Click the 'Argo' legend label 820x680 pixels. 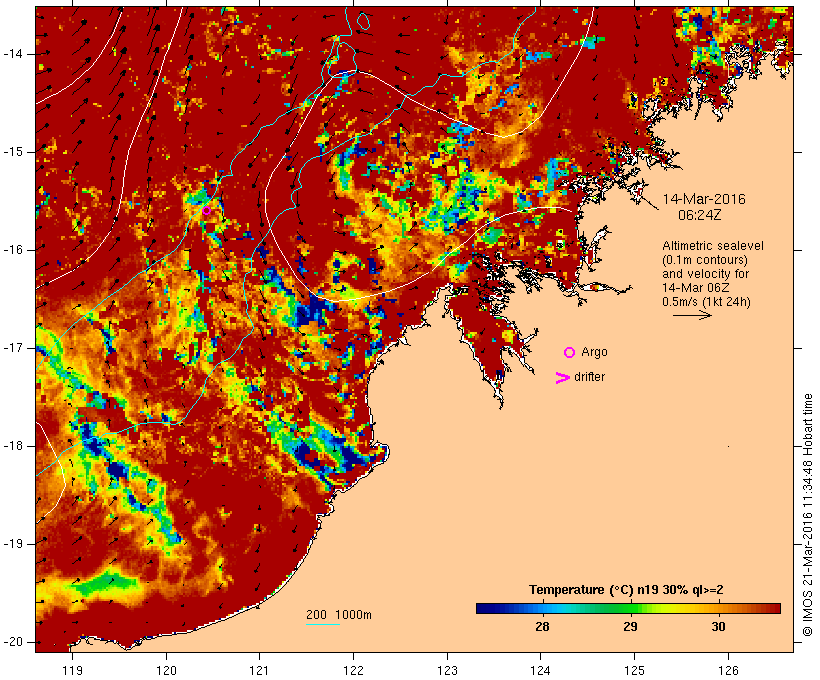click(x=595, y=353)
